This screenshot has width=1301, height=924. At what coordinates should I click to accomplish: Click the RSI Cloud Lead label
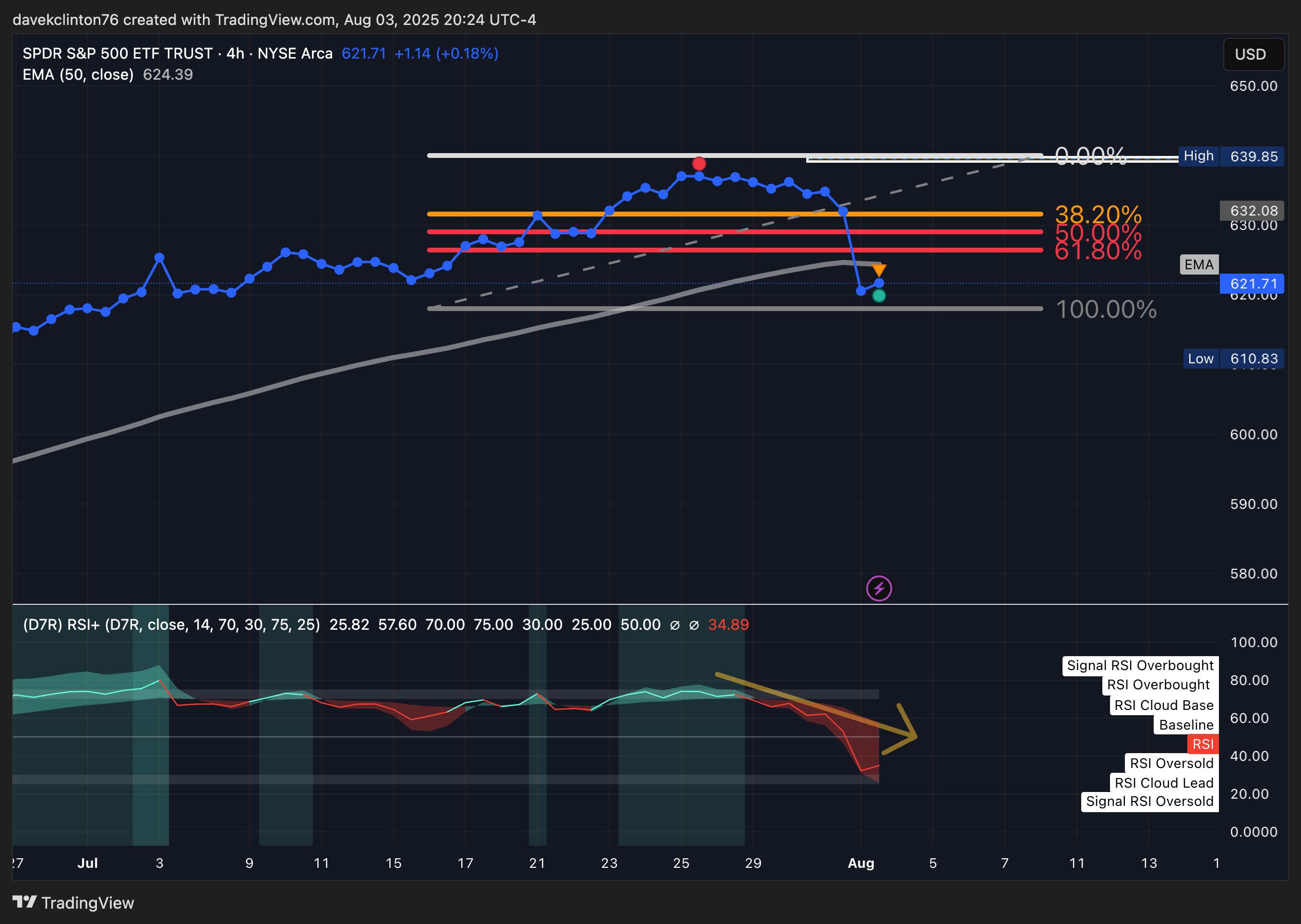1164,783
